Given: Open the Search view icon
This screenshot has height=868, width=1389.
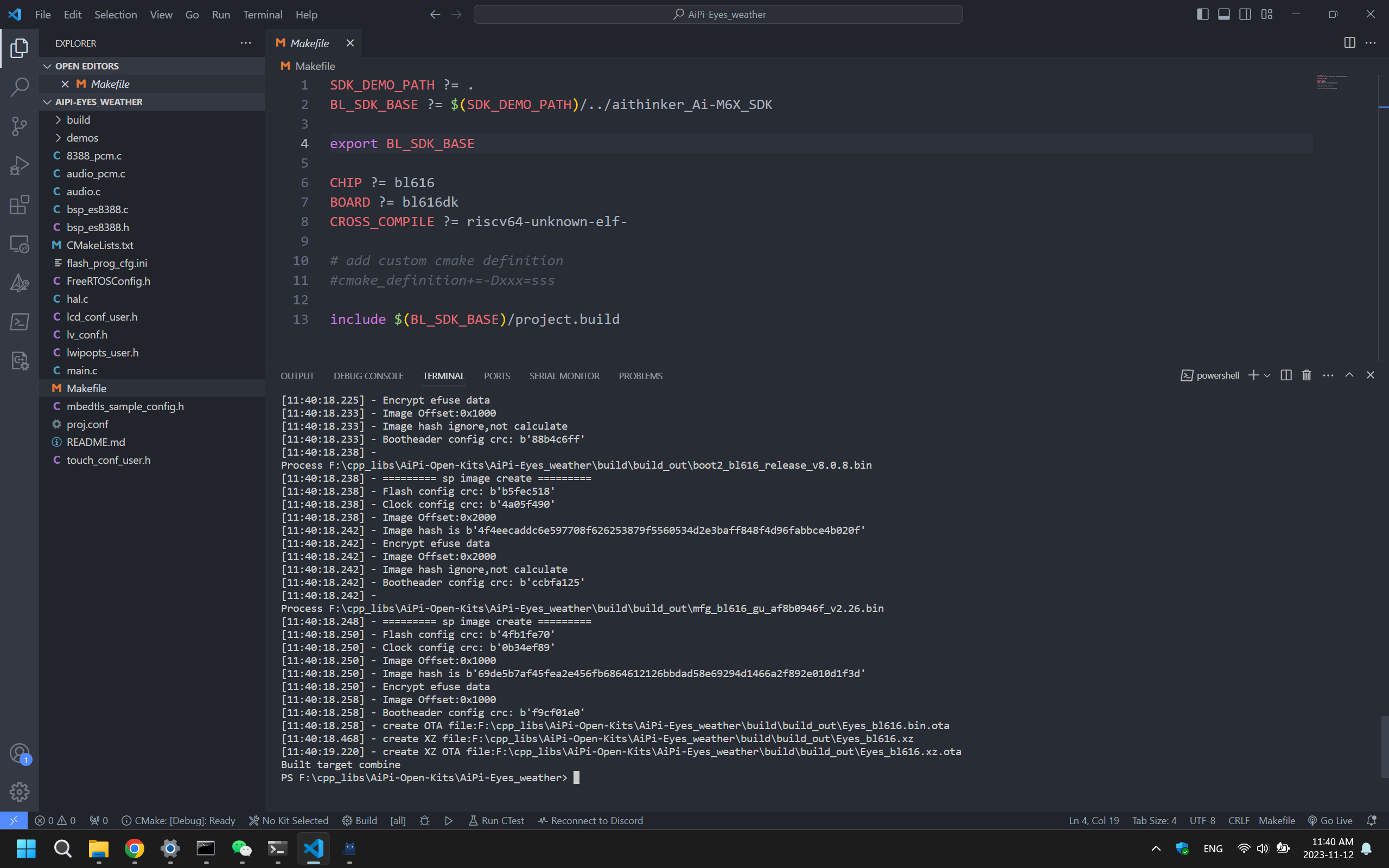Looking at the screenshot, I should (x=20, y=87).
